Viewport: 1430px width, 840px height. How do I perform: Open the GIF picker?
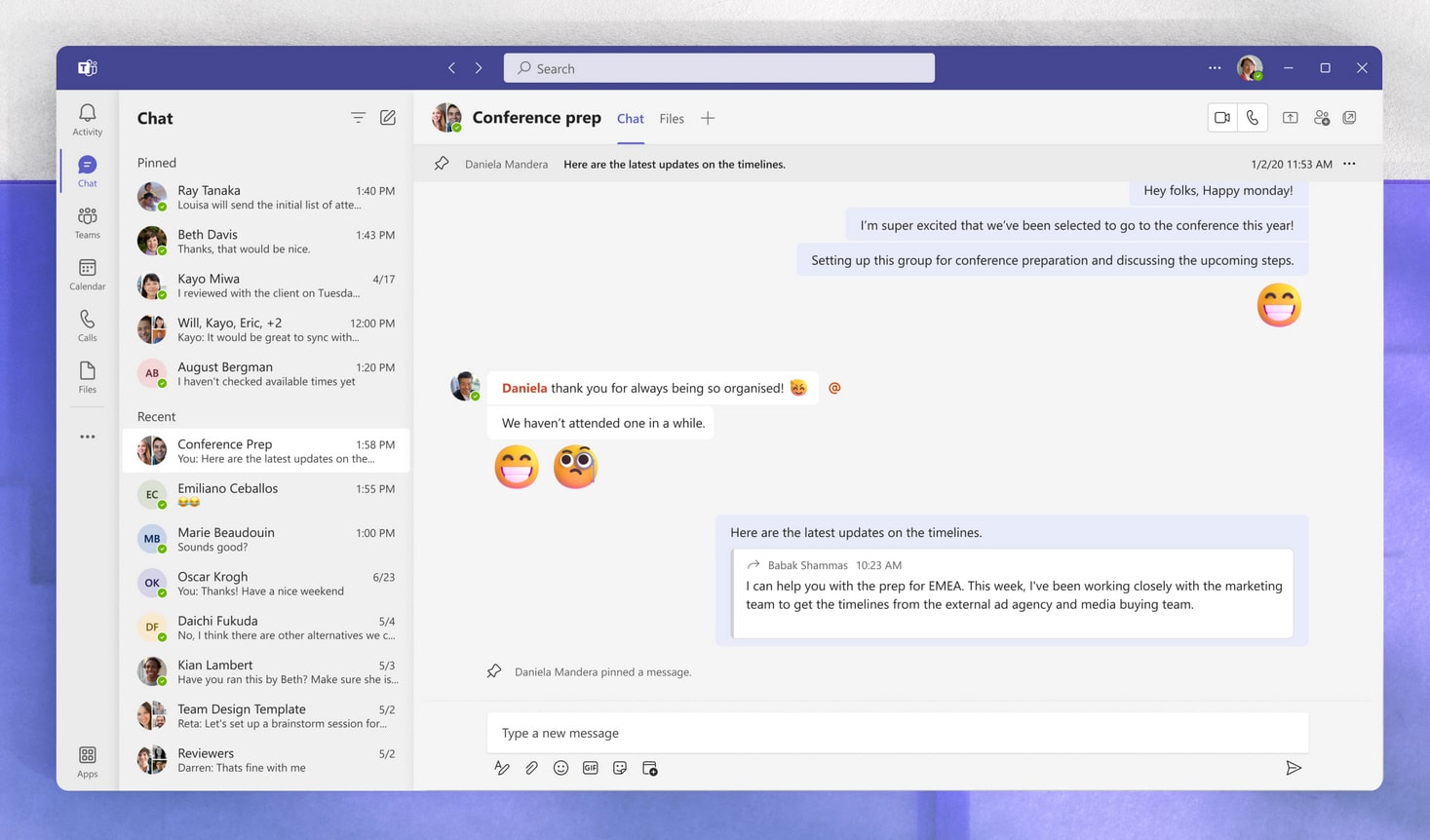(x=591, y=768)
